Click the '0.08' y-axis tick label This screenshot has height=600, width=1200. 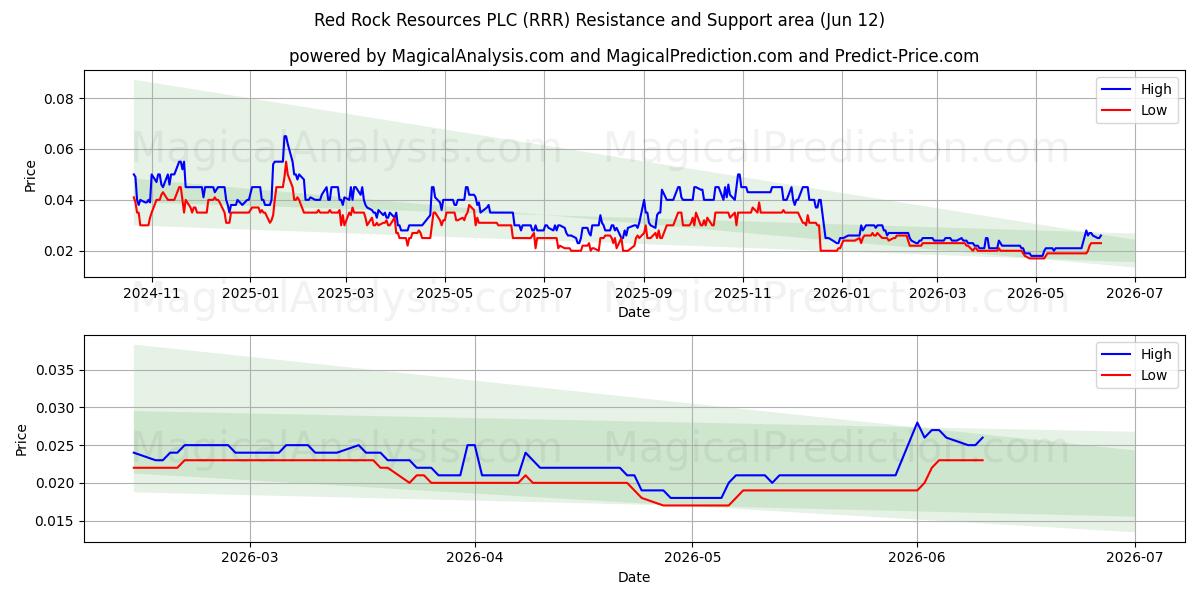point(61,99)
